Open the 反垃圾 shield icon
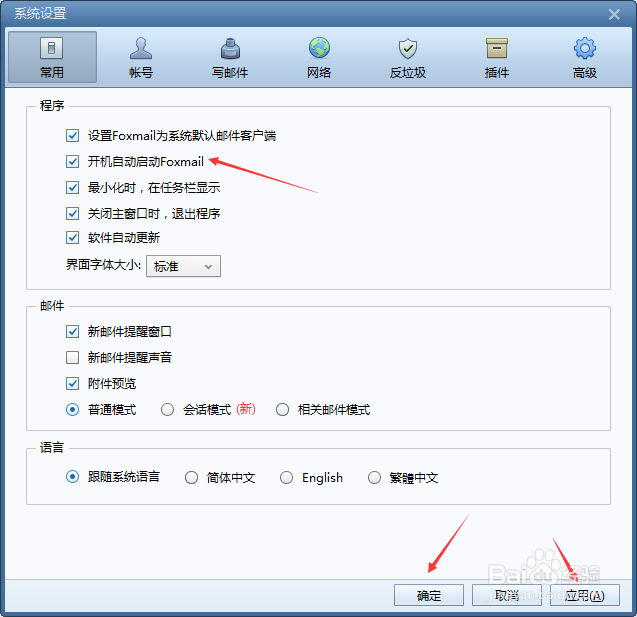Screen dimensions: 637x617 tap(408, 48)
